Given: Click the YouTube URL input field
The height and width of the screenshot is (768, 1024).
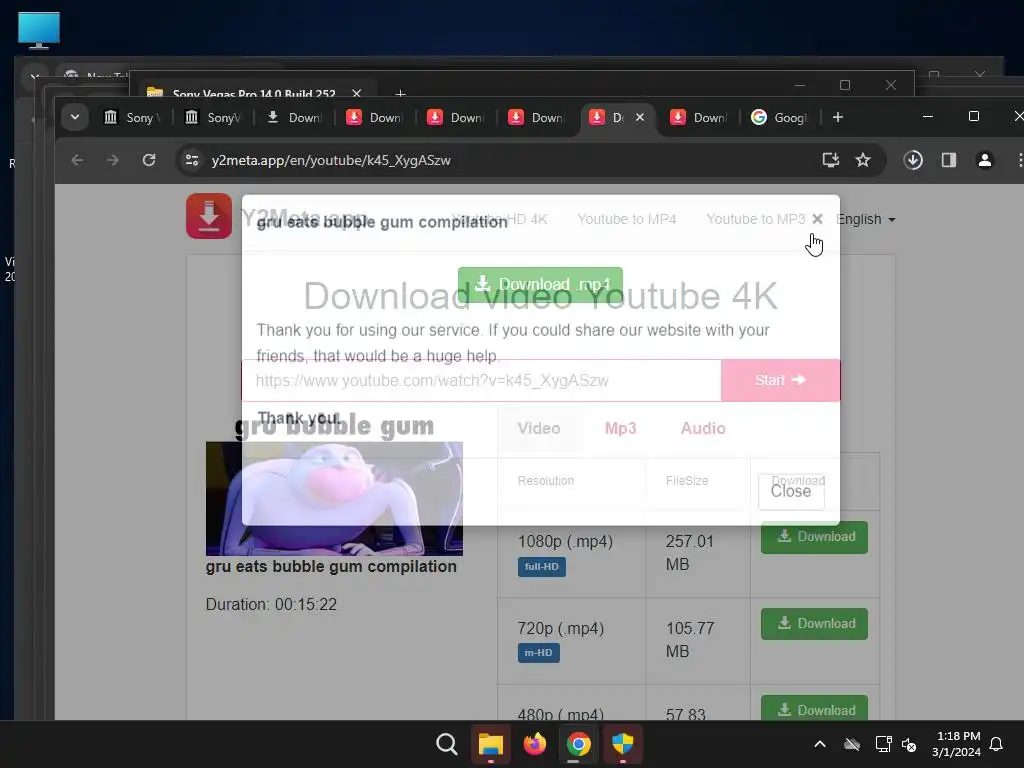Looking at the screenshot, I should tap(481, 380).
